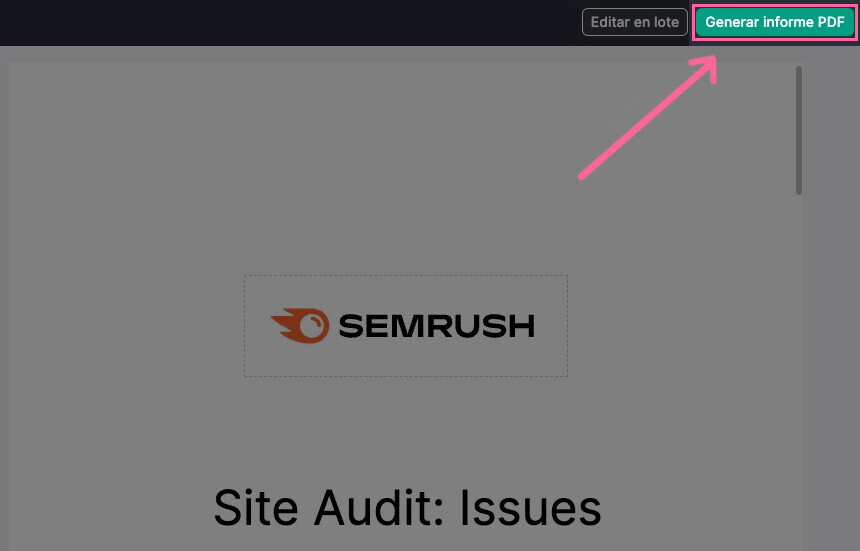Image resolution: width=860 pixels, height=551 pixels.
Task: Click the word Issues in the report title
Action: coord(530,509)
